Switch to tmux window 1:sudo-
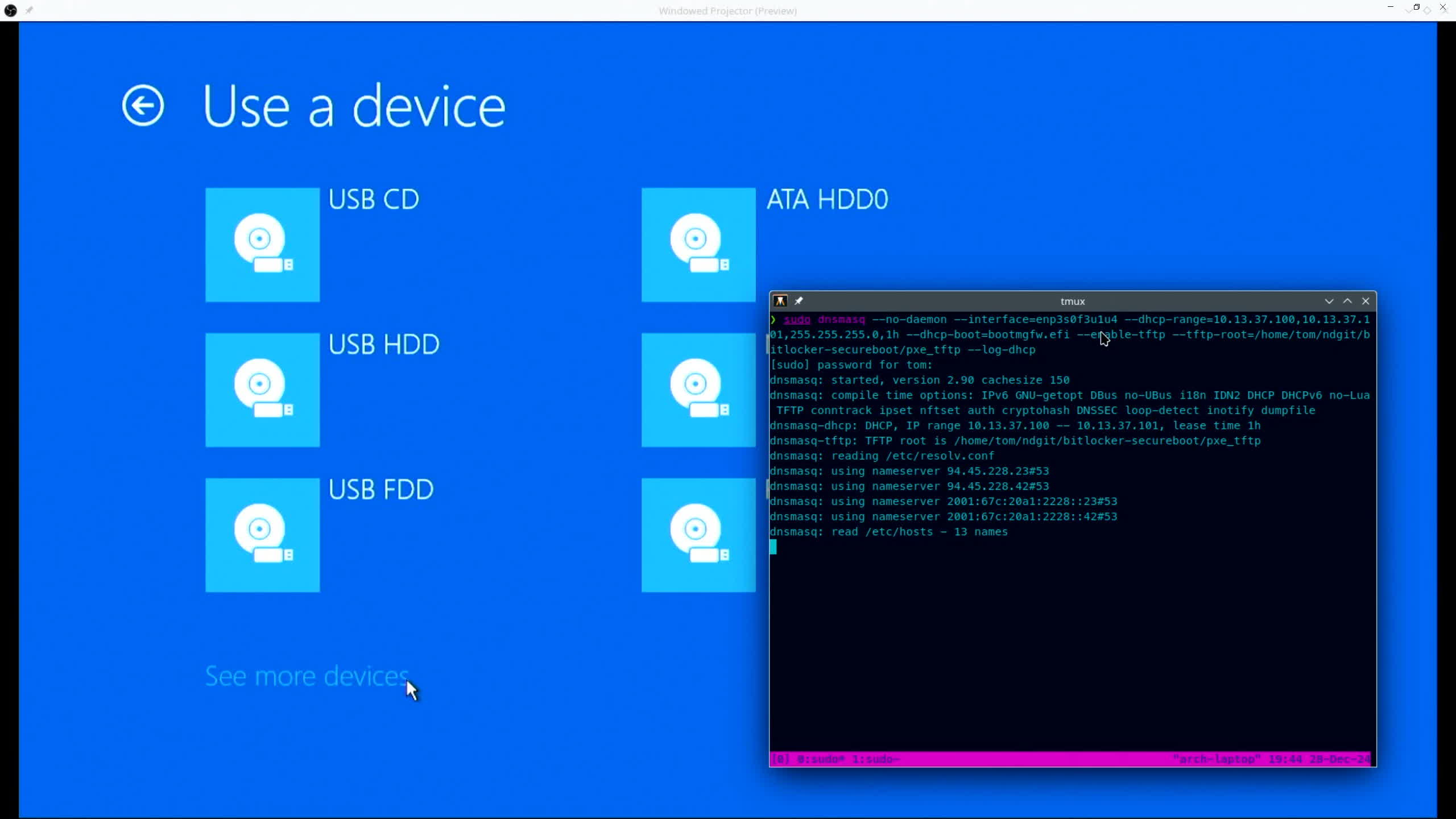Image resolution: width=1456 pixels, height=819 pixels. tap(875, 759)
